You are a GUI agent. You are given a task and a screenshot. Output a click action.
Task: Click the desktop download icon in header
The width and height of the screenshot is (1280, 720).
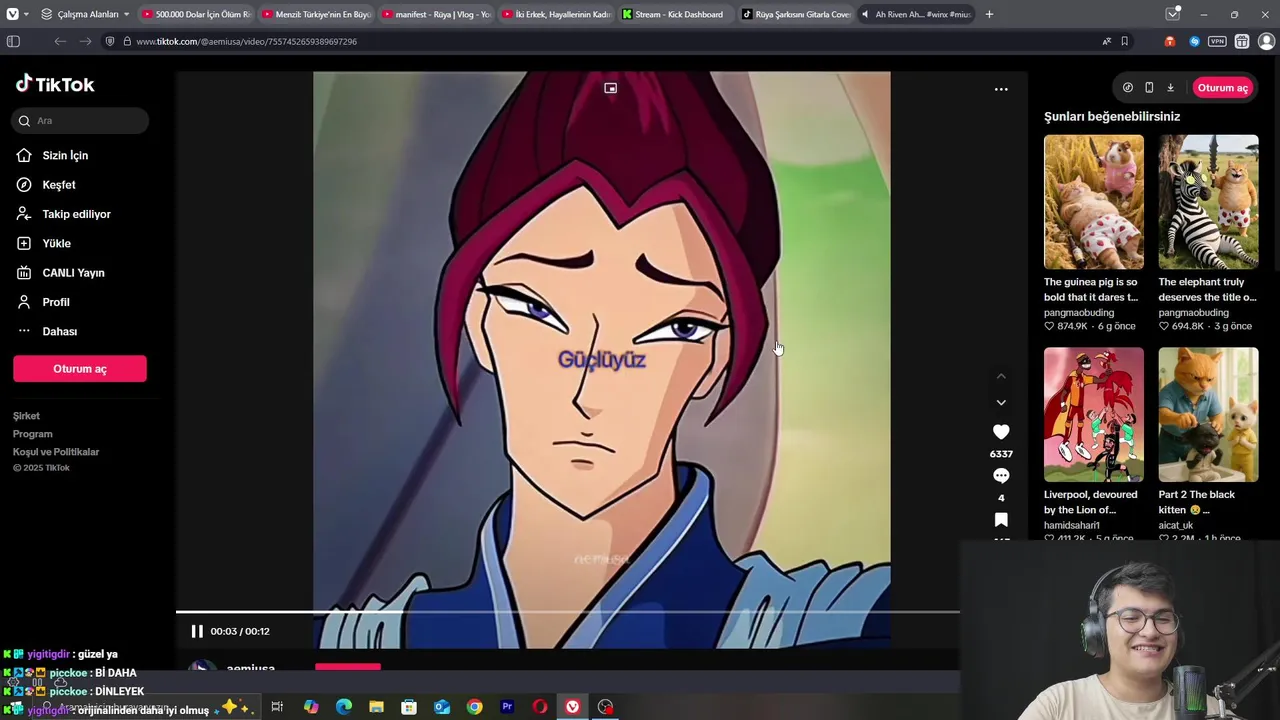[1170, 88]
